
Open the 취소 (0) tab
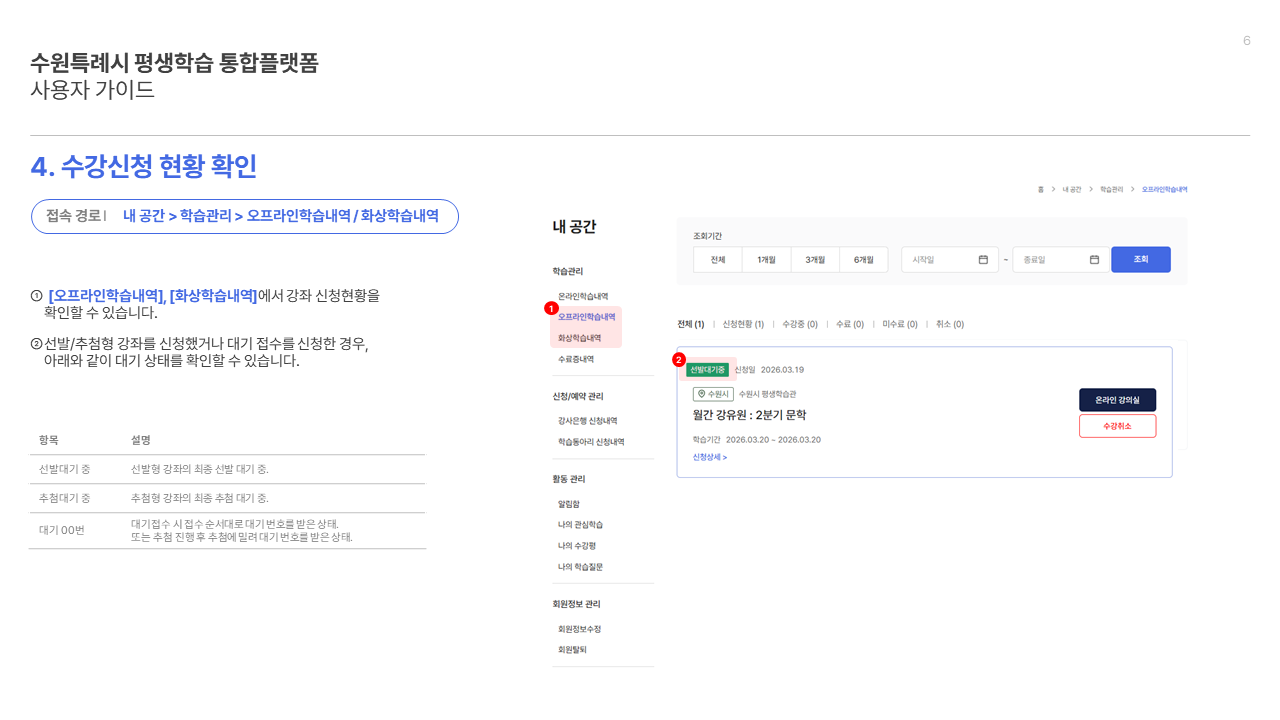point(950,324)
